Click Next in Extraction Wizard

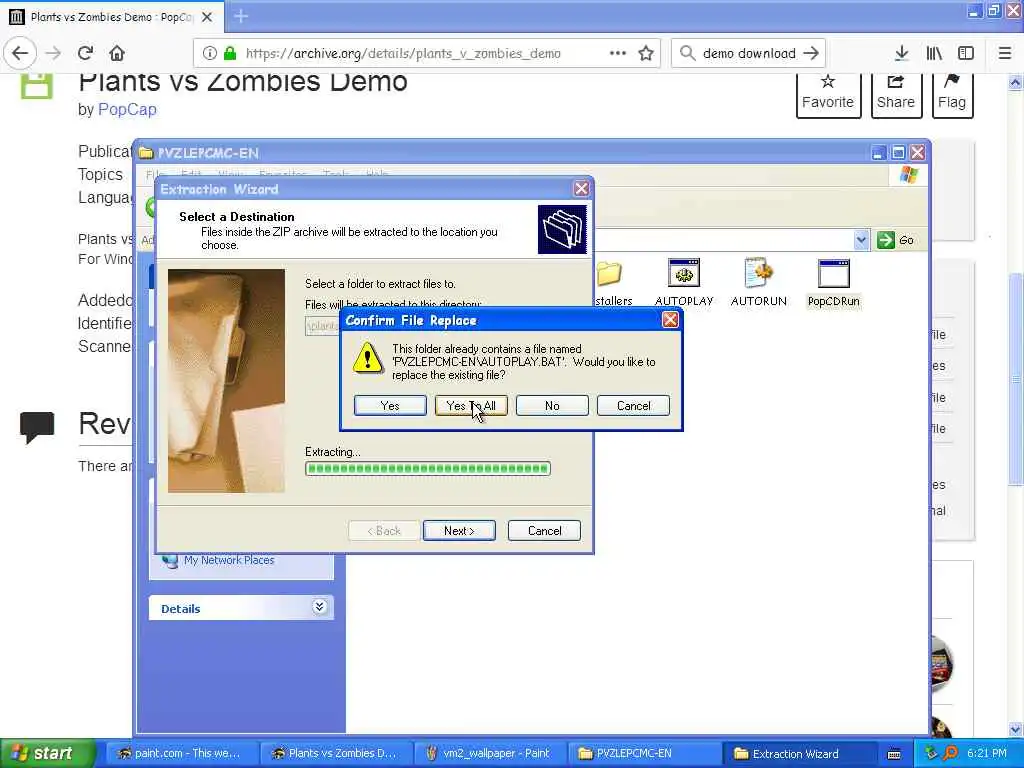459,530
